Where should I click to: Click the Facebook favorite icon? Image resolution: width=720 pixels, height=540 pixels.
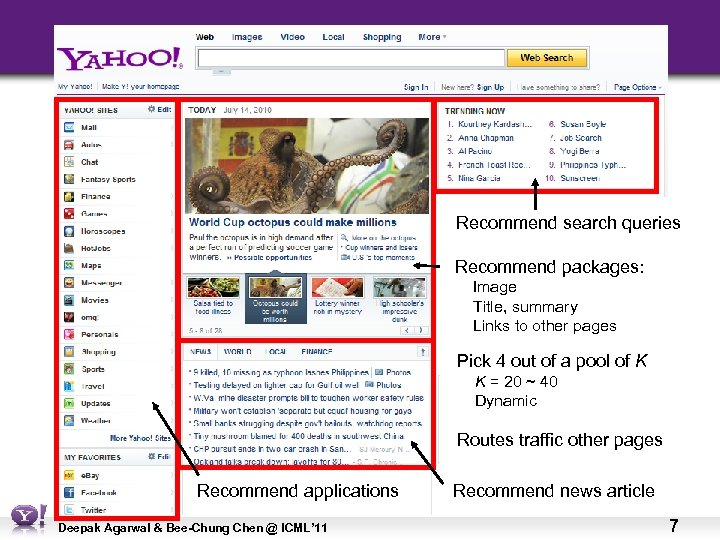(x=69, y=493)
